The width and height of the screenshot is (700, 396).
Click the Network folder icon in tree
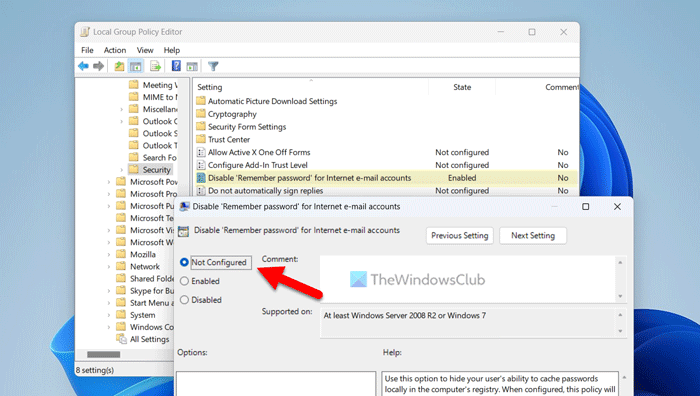121,266
